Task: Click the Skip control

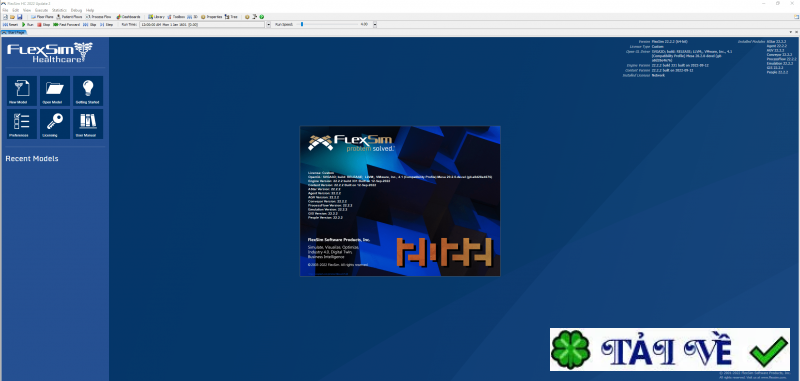Action: pos(90,24)
